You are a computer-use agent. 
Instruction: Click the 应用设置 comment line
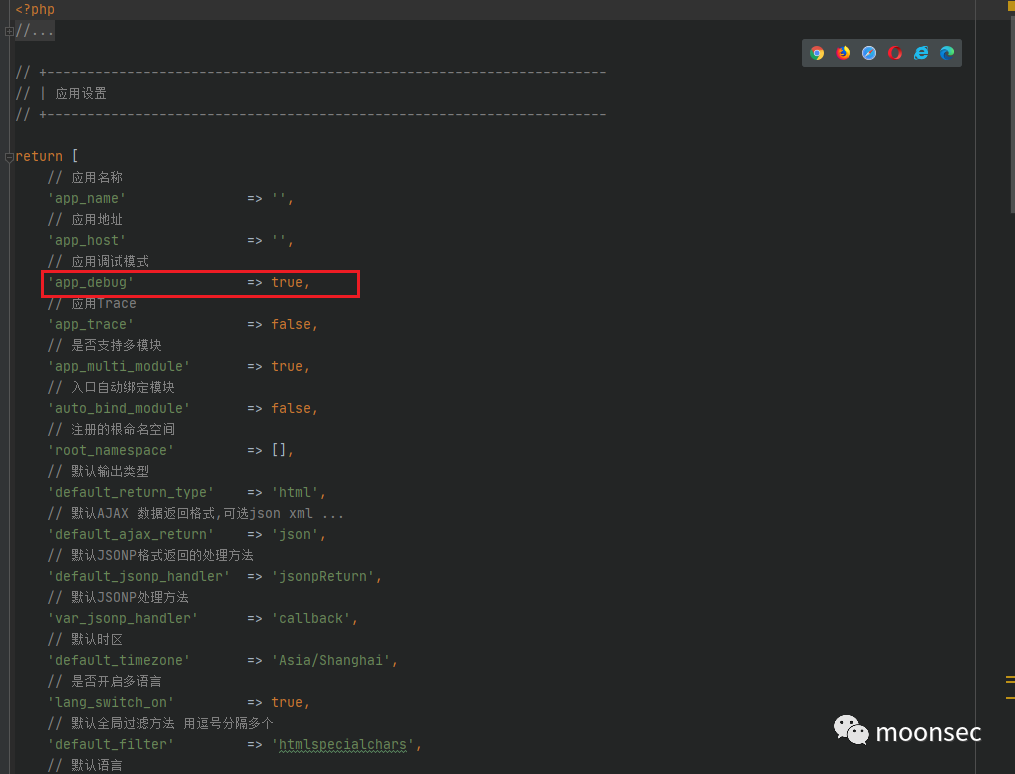61,94
